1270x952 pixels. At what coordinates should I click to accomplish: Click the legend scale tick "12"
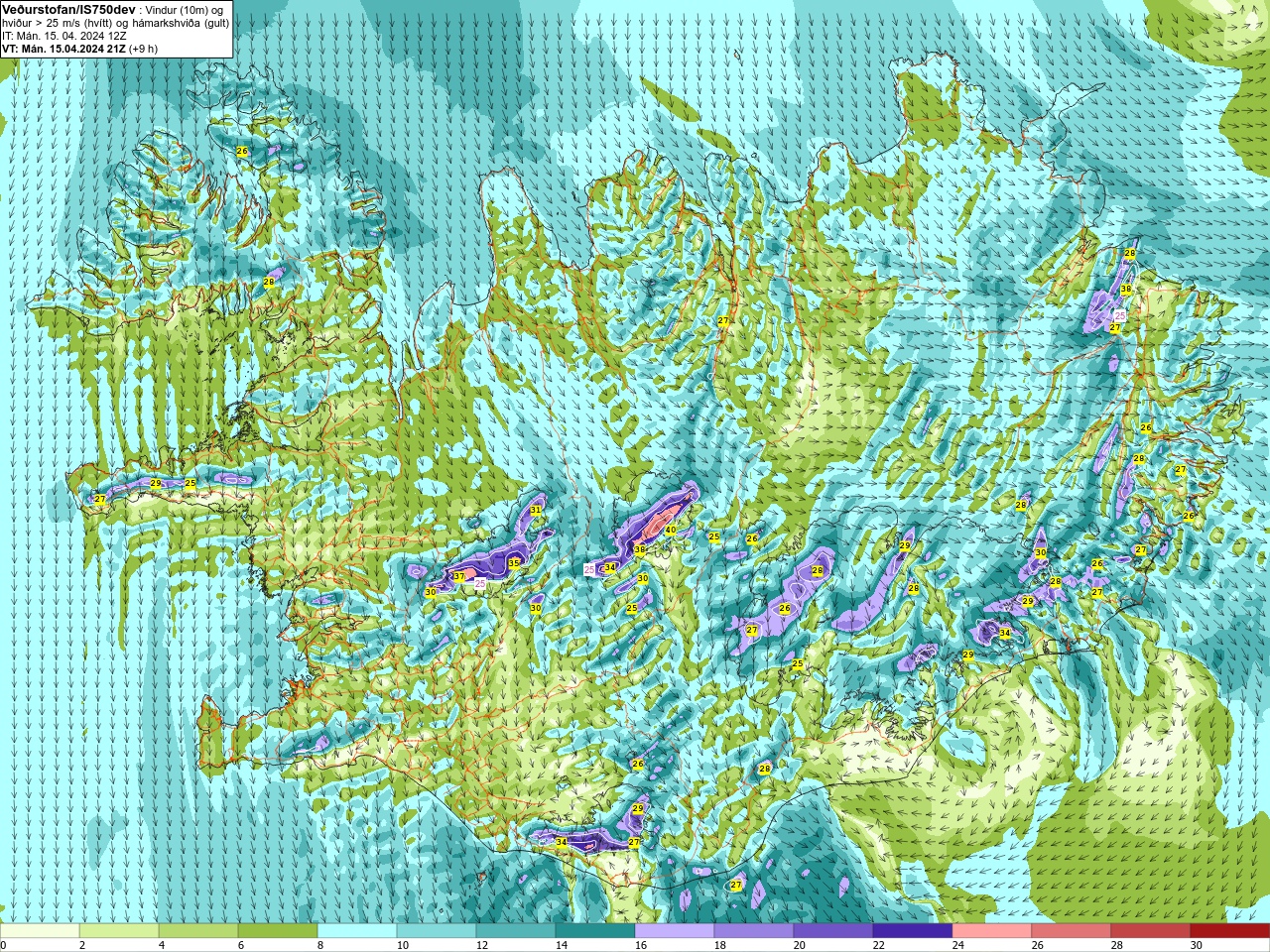[482, 945]
